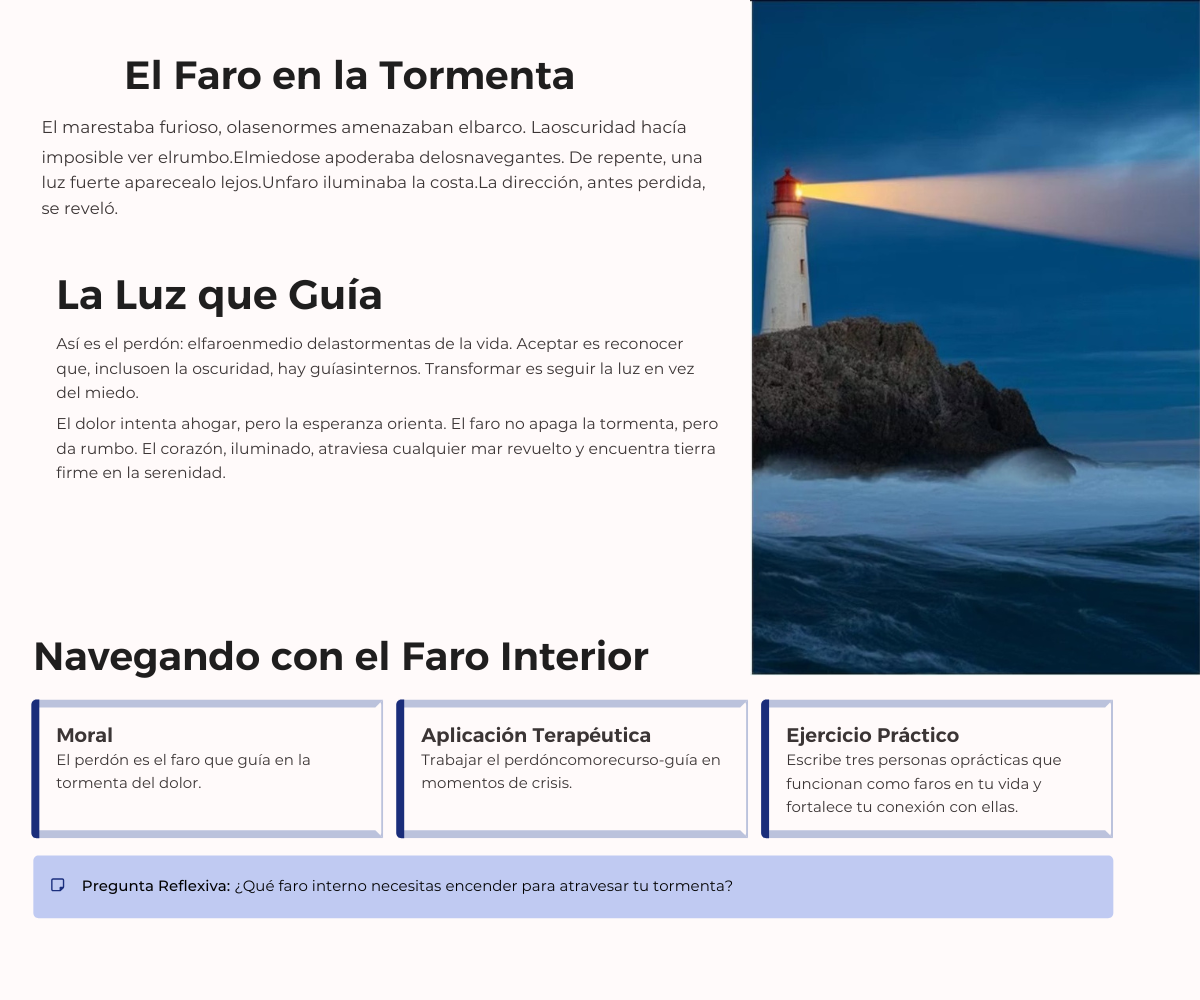
Task: Select the 'Moral' card title
Action: pos(84,735)
